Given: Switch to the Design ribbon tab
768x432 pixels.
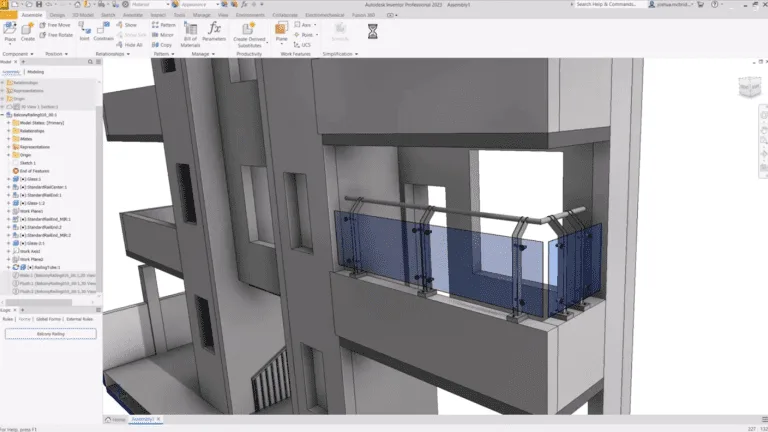Looking at the screenshot, I should click(x=56, y=15).
